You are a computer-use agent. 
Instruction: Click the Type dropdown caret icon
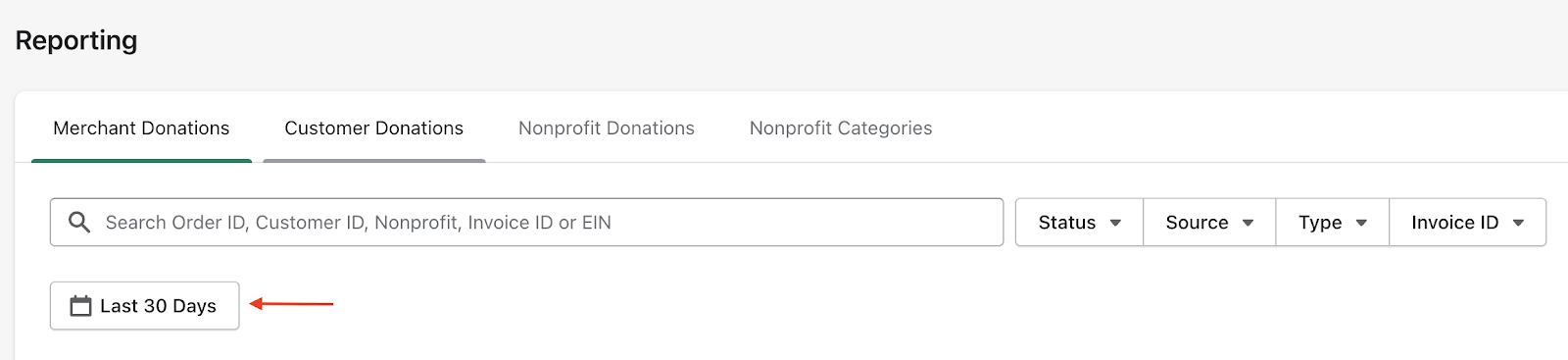click(1361, 223)
